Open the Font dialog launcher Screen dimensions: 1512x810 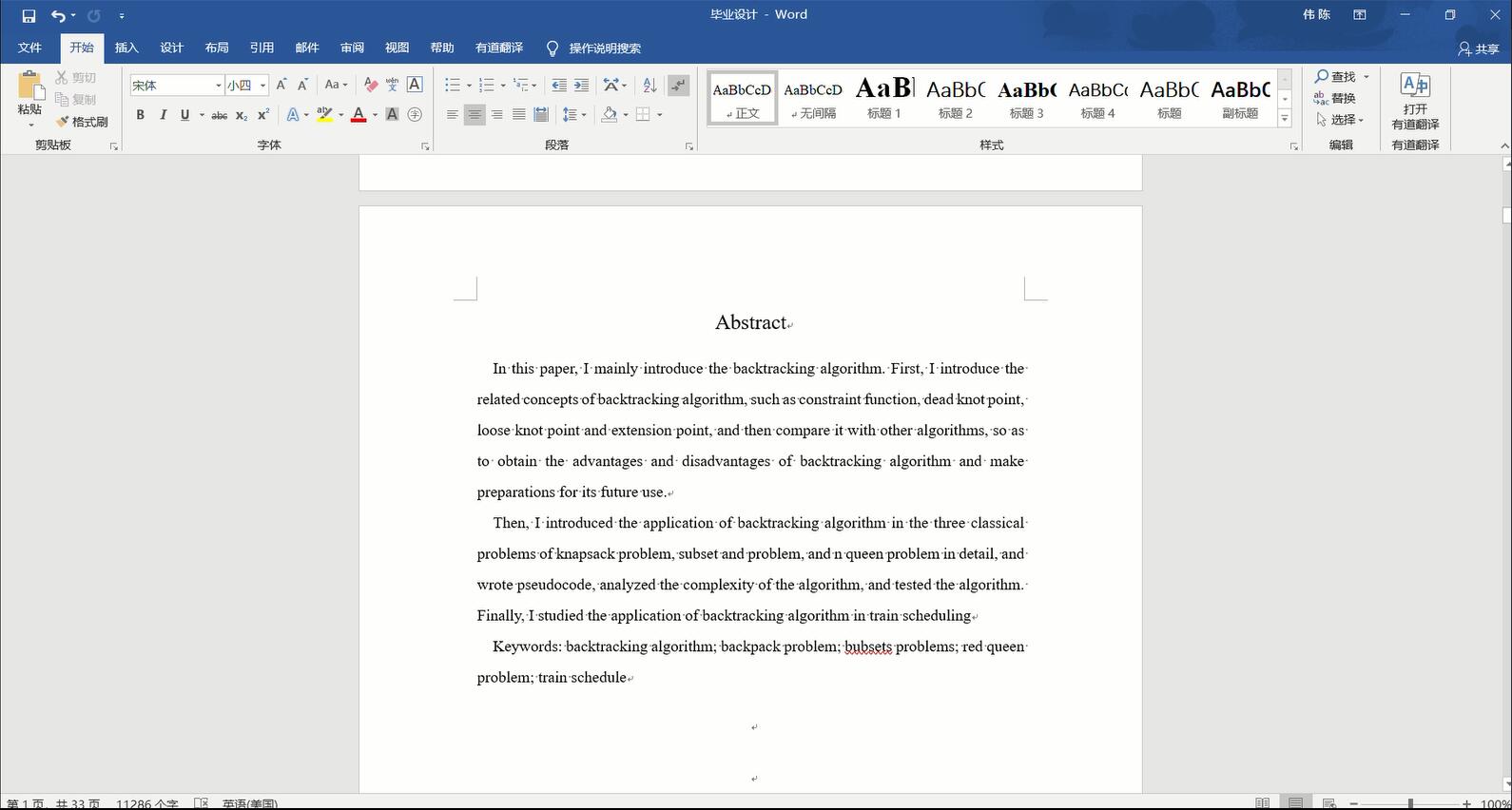click(425, 146)
